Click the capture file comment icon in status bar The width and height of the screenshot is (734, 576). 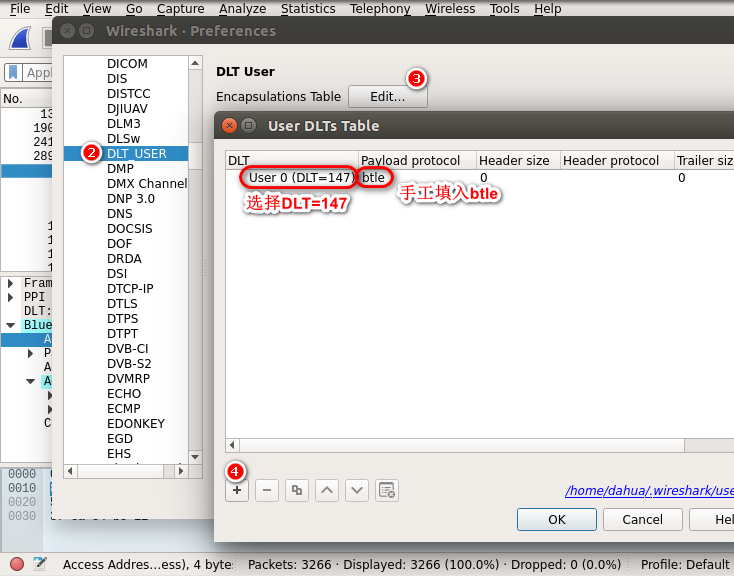click(39, 564)
